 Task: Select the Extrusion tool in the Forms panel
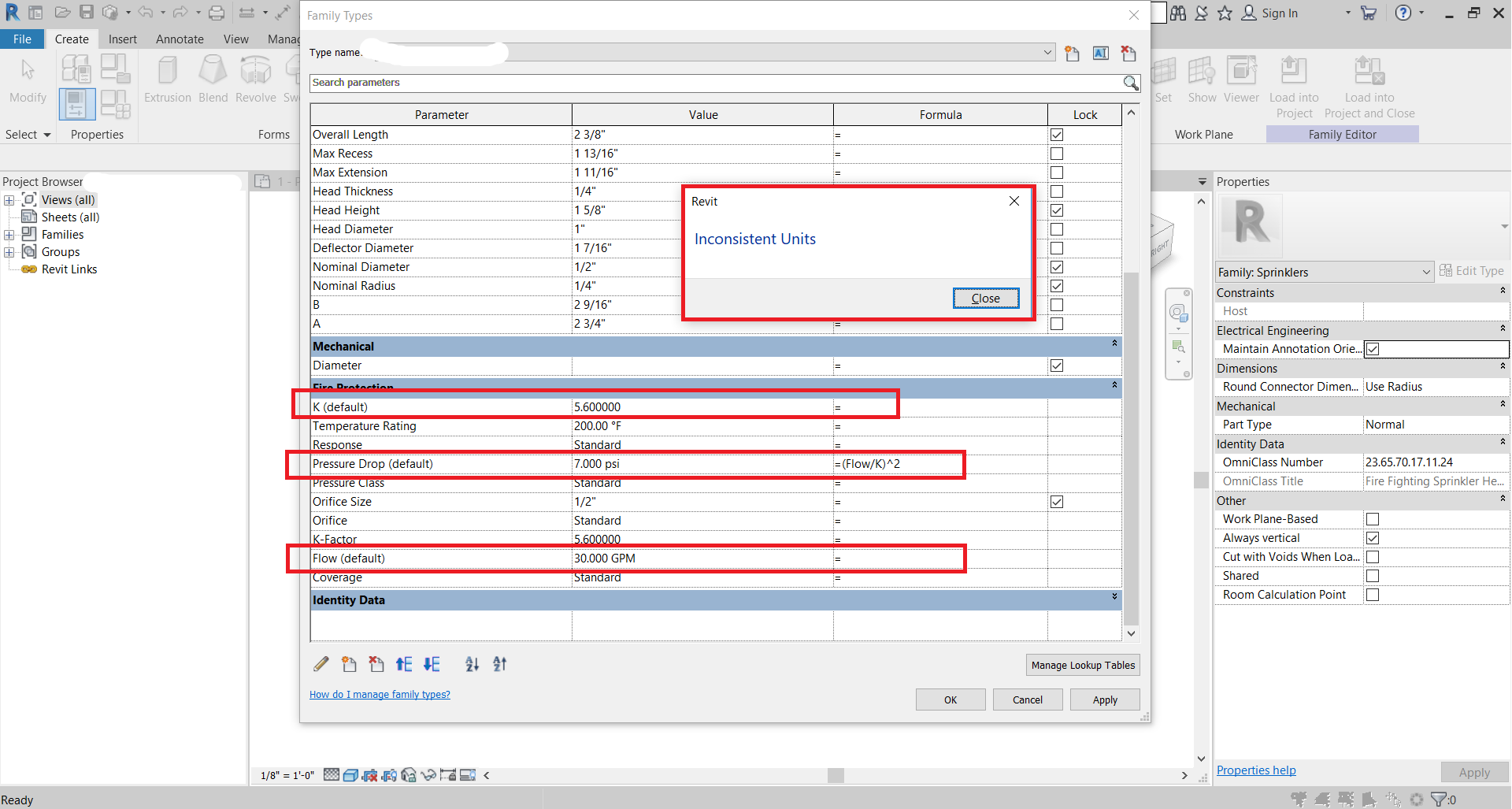click(x=167, y=76)
